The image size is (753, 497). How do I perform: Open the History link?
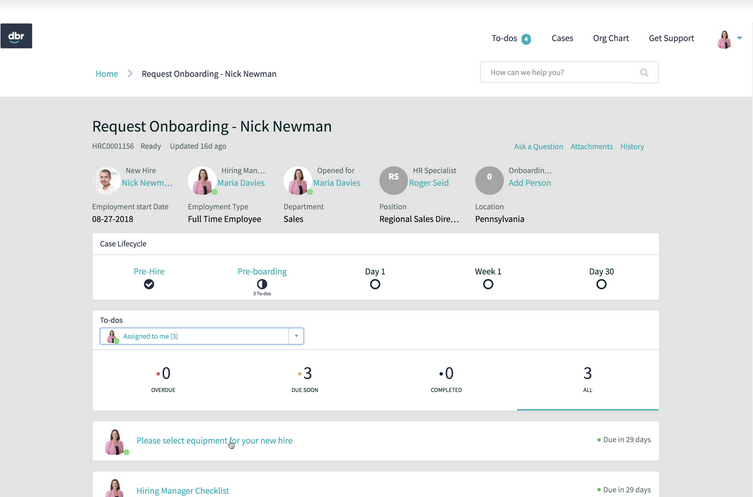[x=632, y=146]
